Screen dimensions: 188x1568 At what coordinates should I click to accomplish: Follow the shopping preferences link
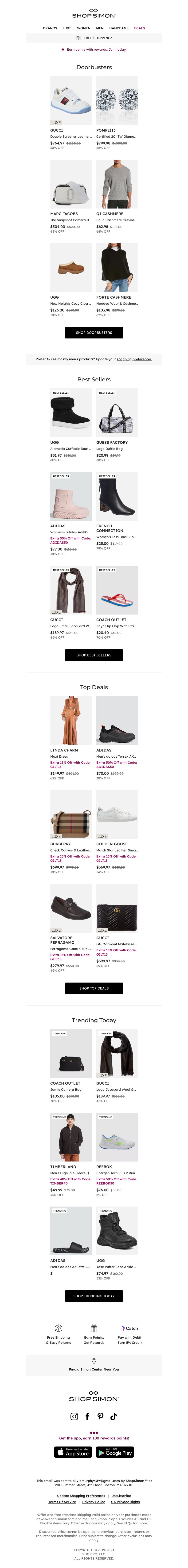click(x=134, y=359)
